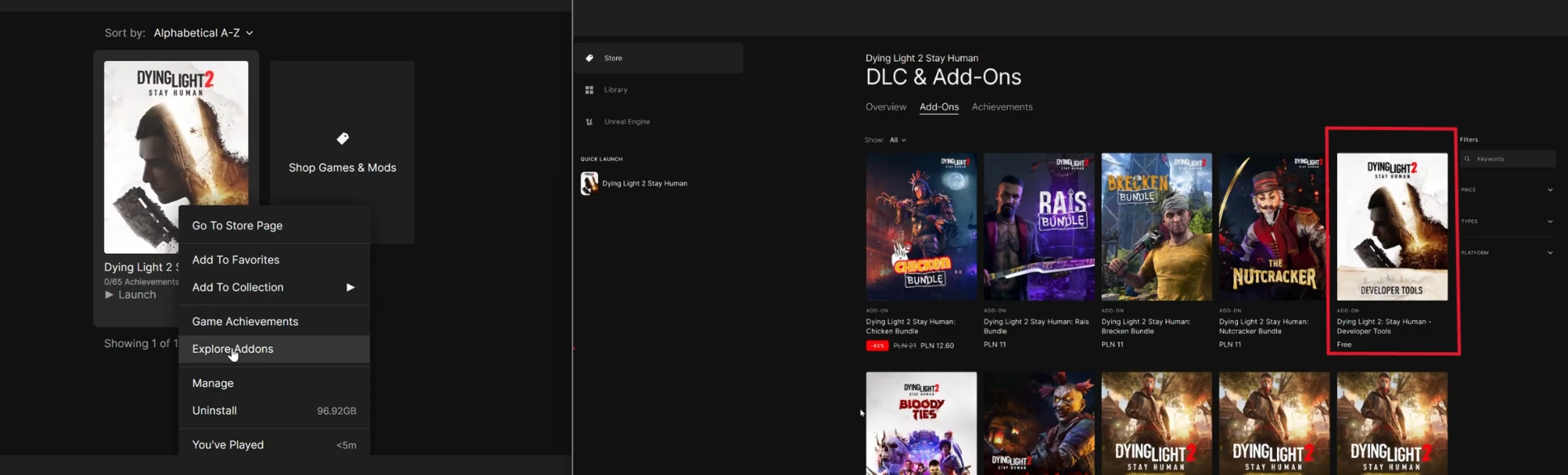This screenshot has height=475, width=1568.
Task: Switch to the Overview tab
Action: 885,107
